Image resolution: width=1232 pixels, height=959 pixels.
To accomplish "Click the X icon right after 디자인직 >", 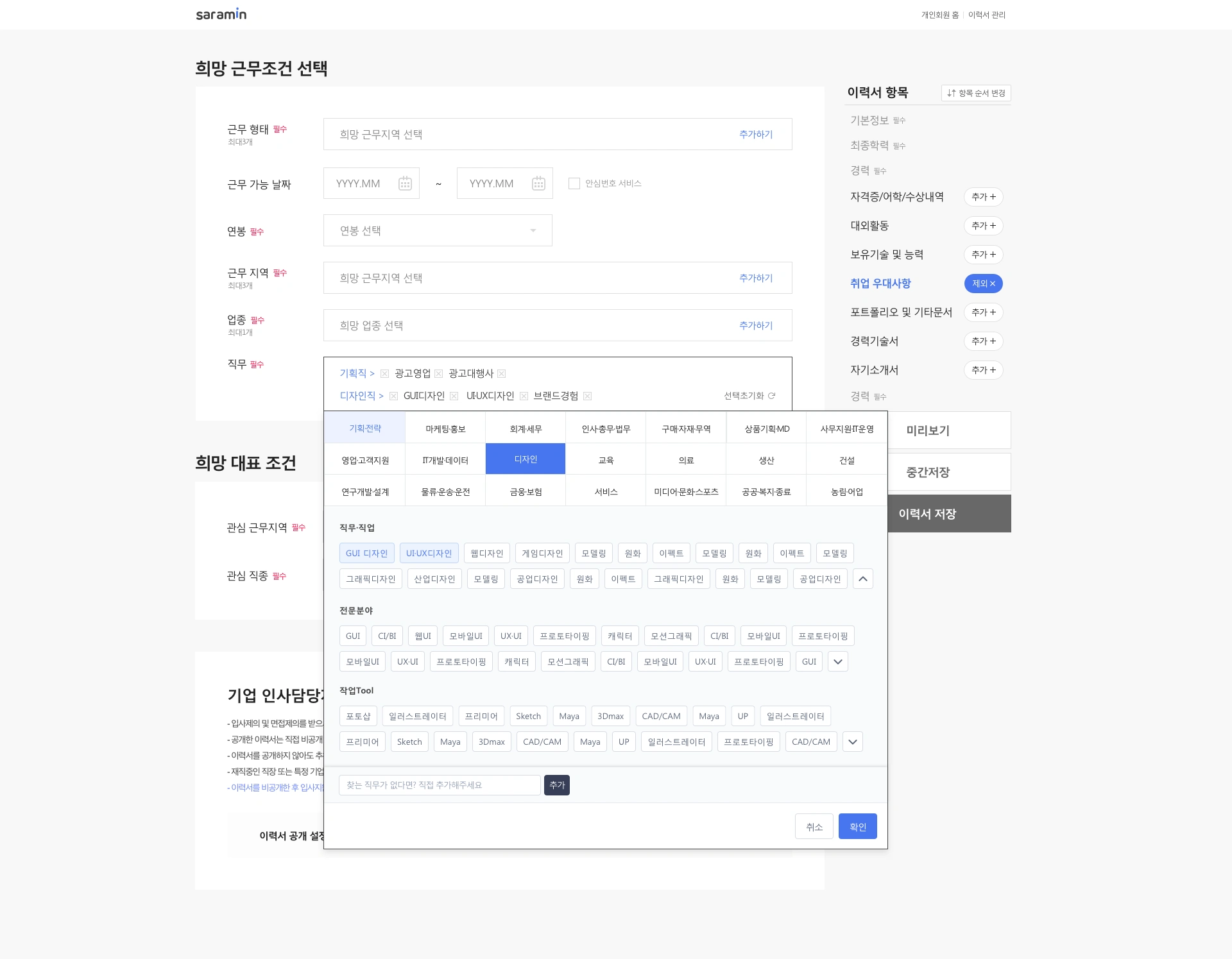I will coord(393,396).
